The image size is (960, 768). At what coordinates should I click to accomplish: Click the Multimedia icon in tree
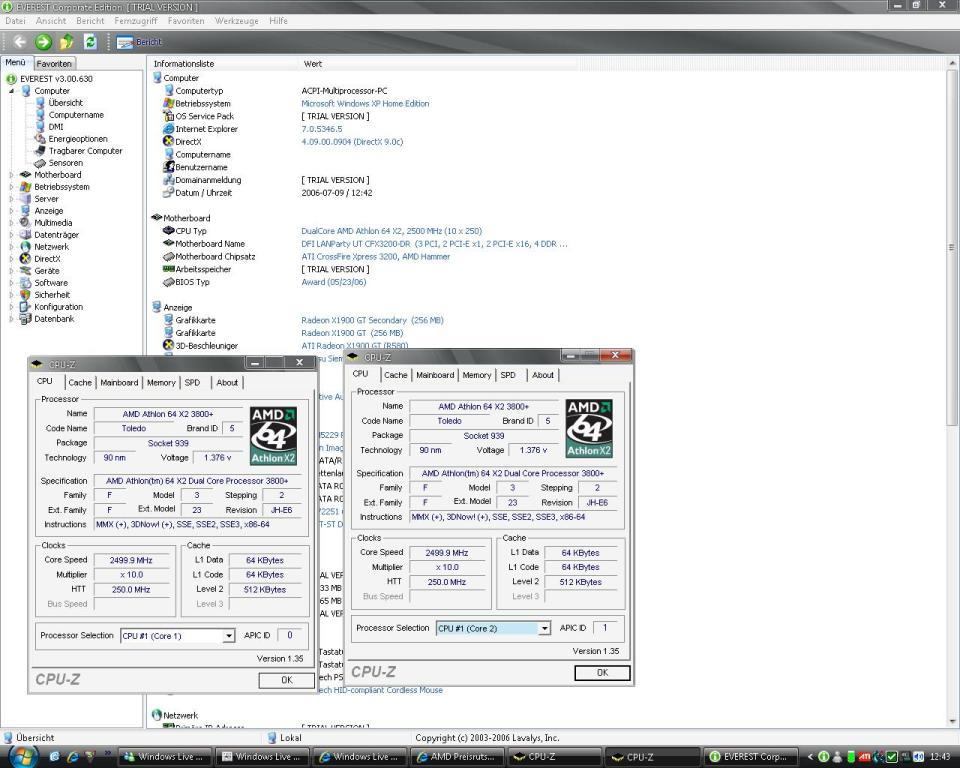tap(25, 223)
